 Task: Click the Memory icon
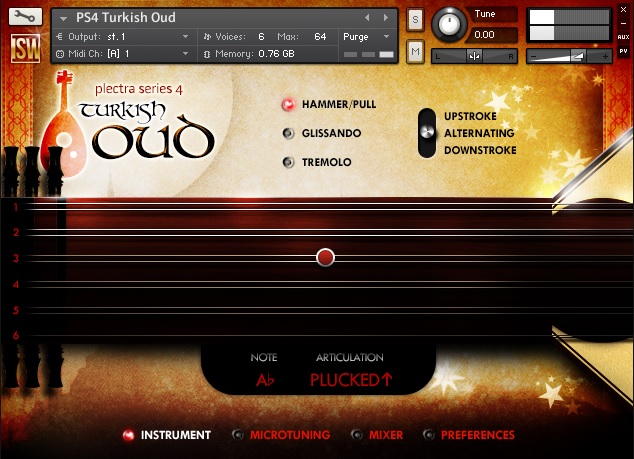(x=207, y=54)
